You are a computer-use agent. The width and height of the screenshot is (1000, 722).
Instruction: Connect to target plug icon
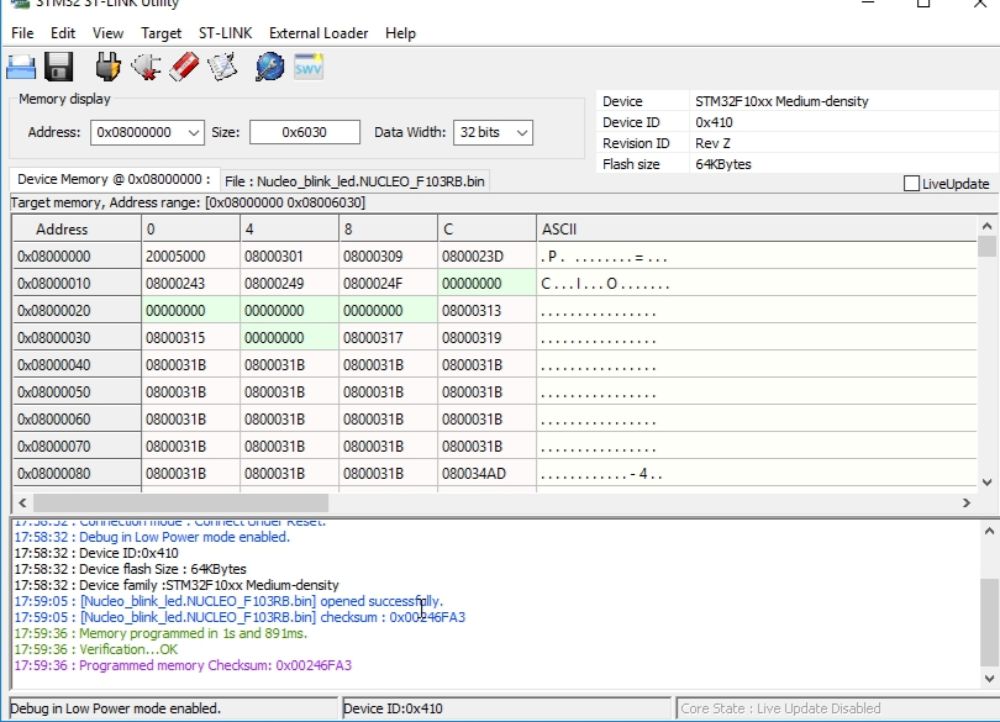[x=108, y=66]
